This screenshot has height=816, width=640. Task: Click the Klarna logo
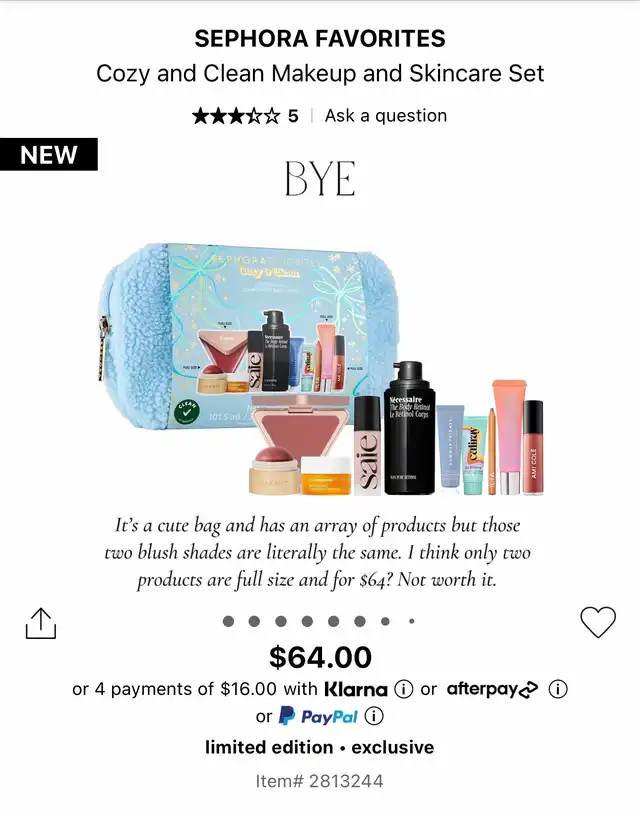[356, 690]
